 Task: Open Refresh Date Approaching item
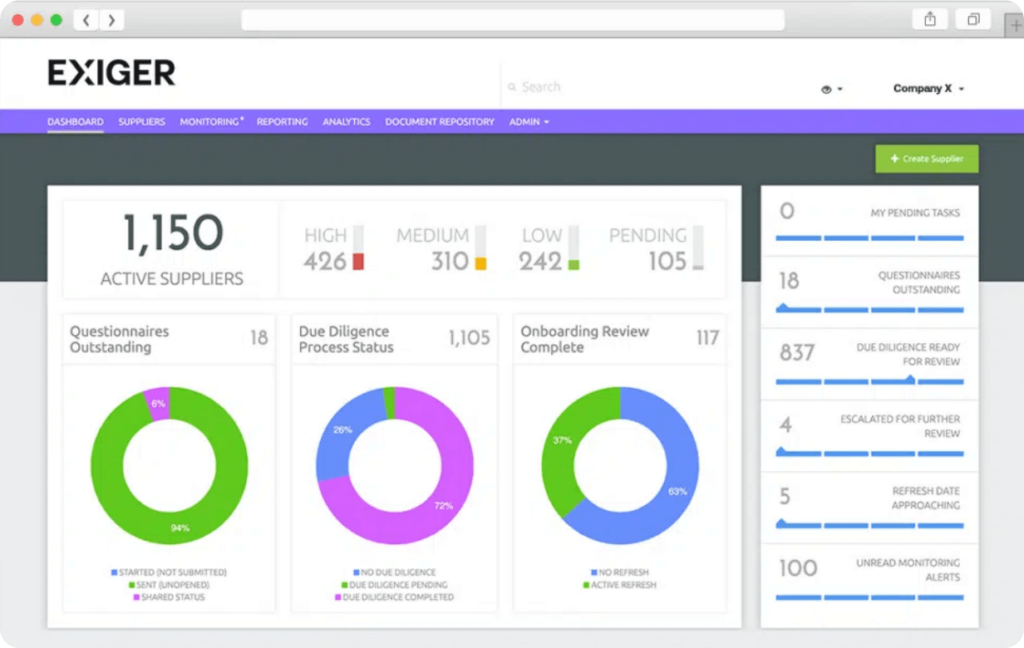tap(869, 508)
